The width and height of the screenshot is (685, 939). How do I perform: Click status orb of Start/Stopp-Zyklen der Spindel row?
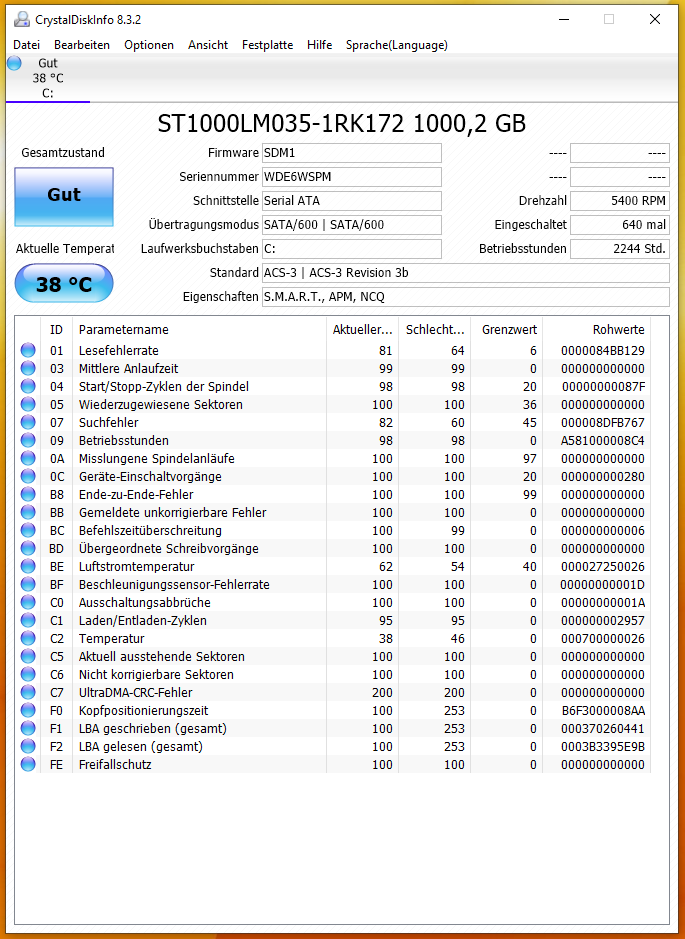28,386
